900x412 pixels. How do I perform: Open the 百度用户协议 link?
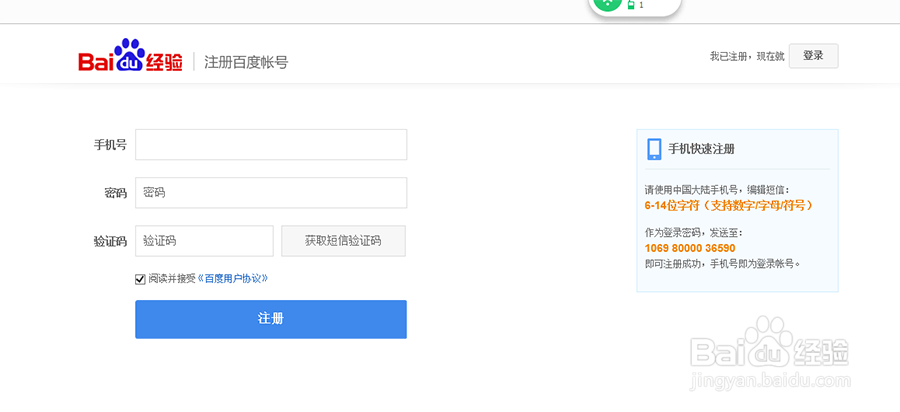pyautogui.click(x=233, y=279)
